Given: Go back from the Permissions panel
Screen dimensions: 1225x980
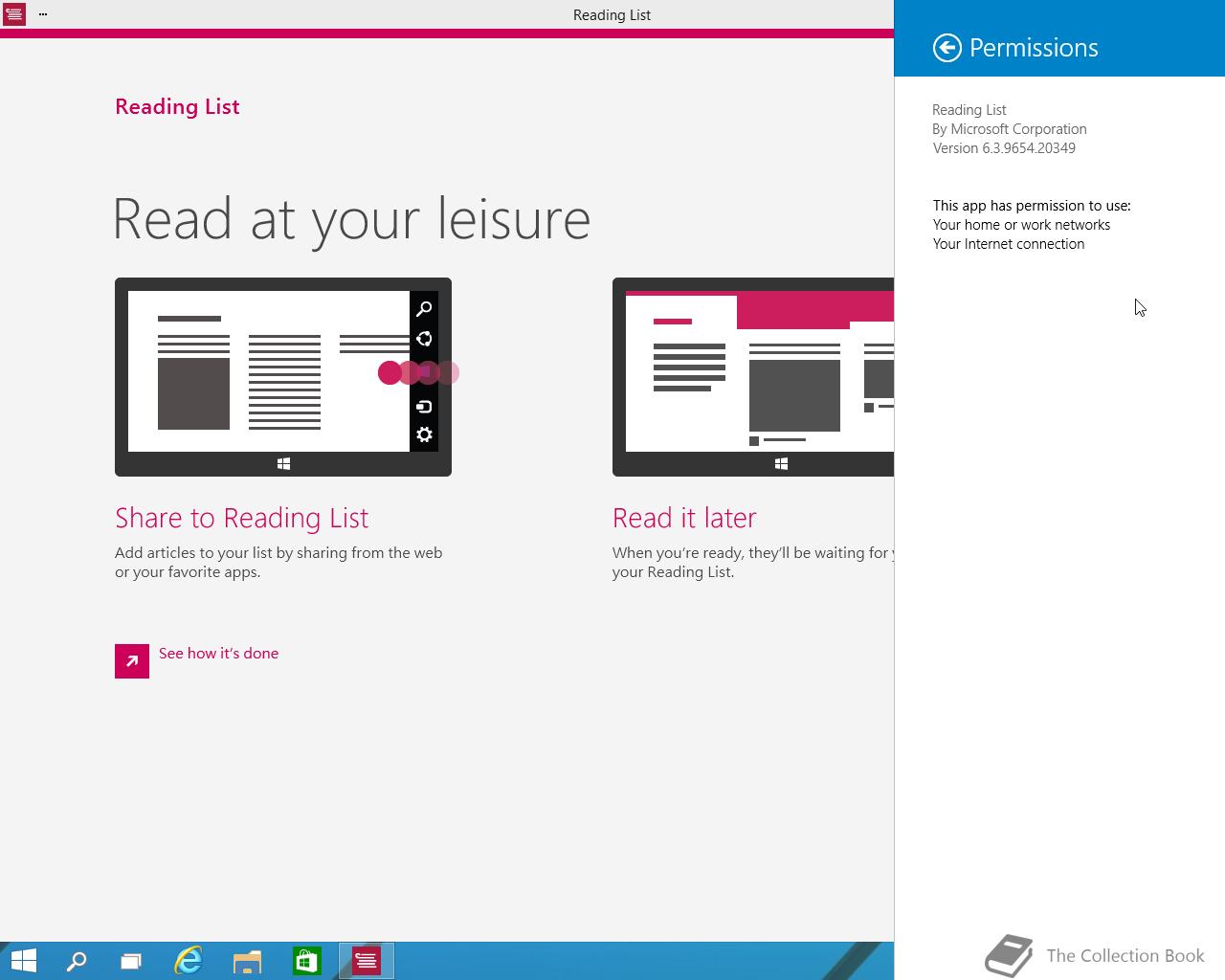Looking at the screenshot, I should point(947,48).
